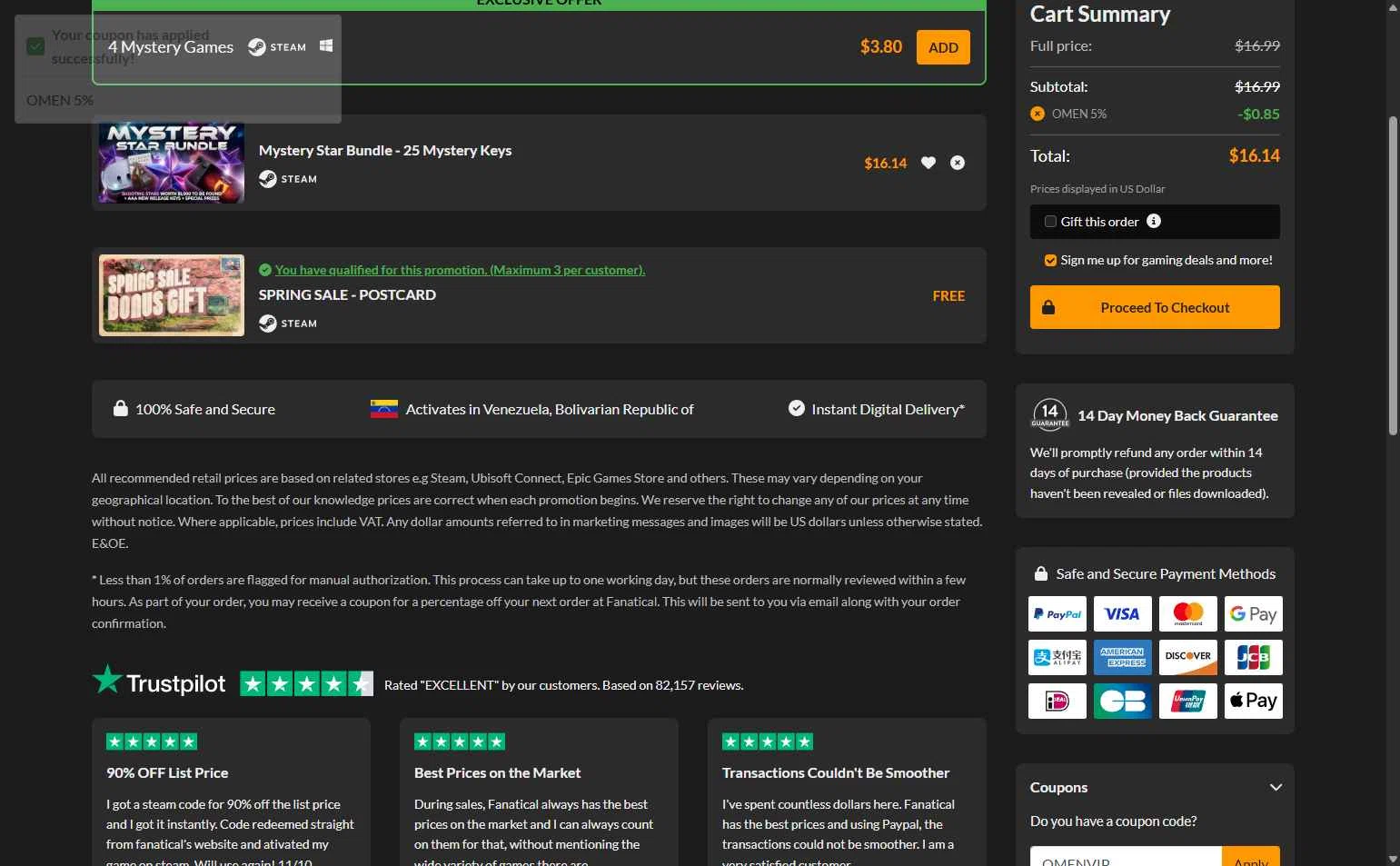
Task: Click the -$0.85 discount amount
Action: click(x=1258, y=114)
